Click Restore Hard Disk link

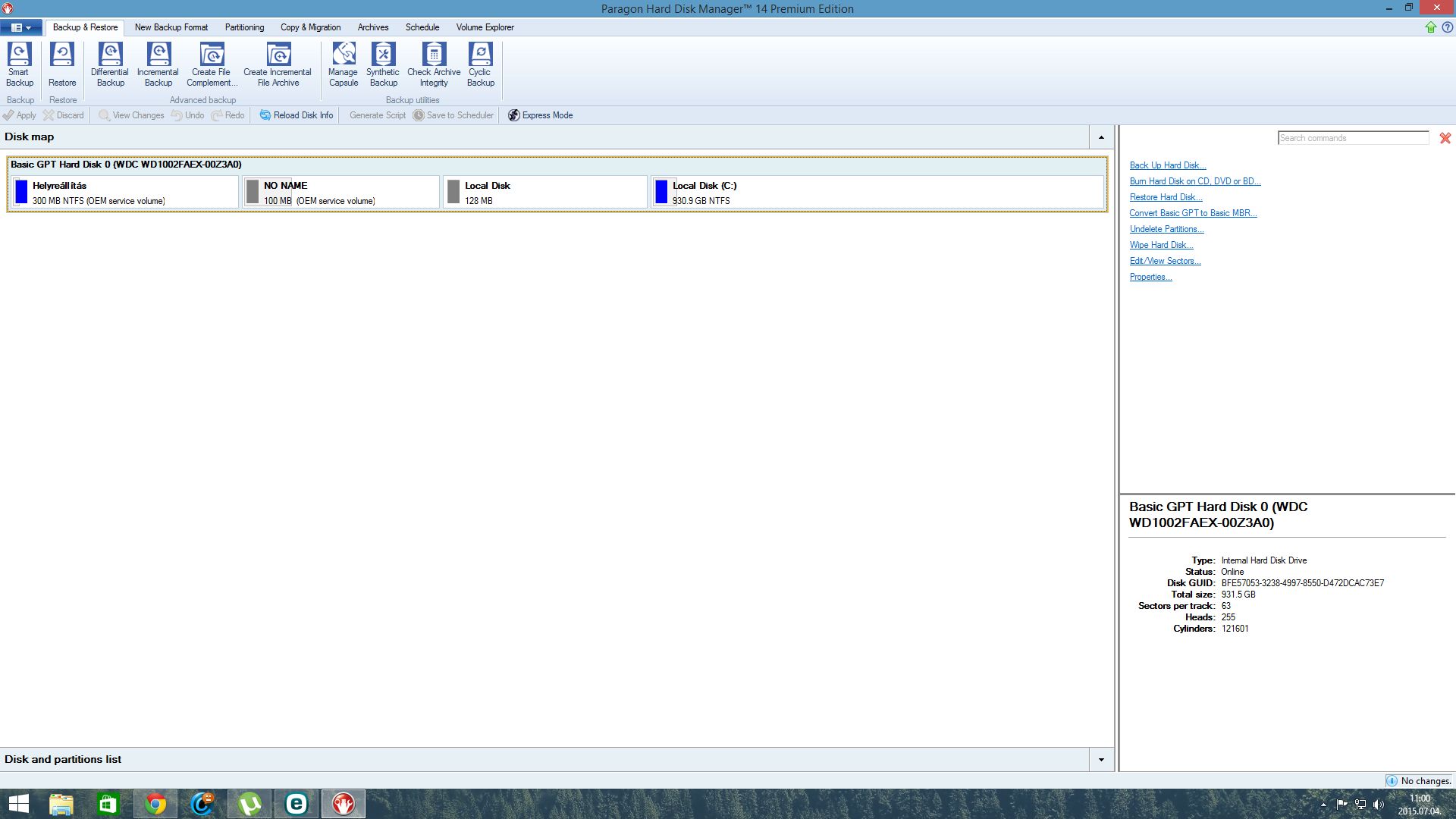[1166, 197]
